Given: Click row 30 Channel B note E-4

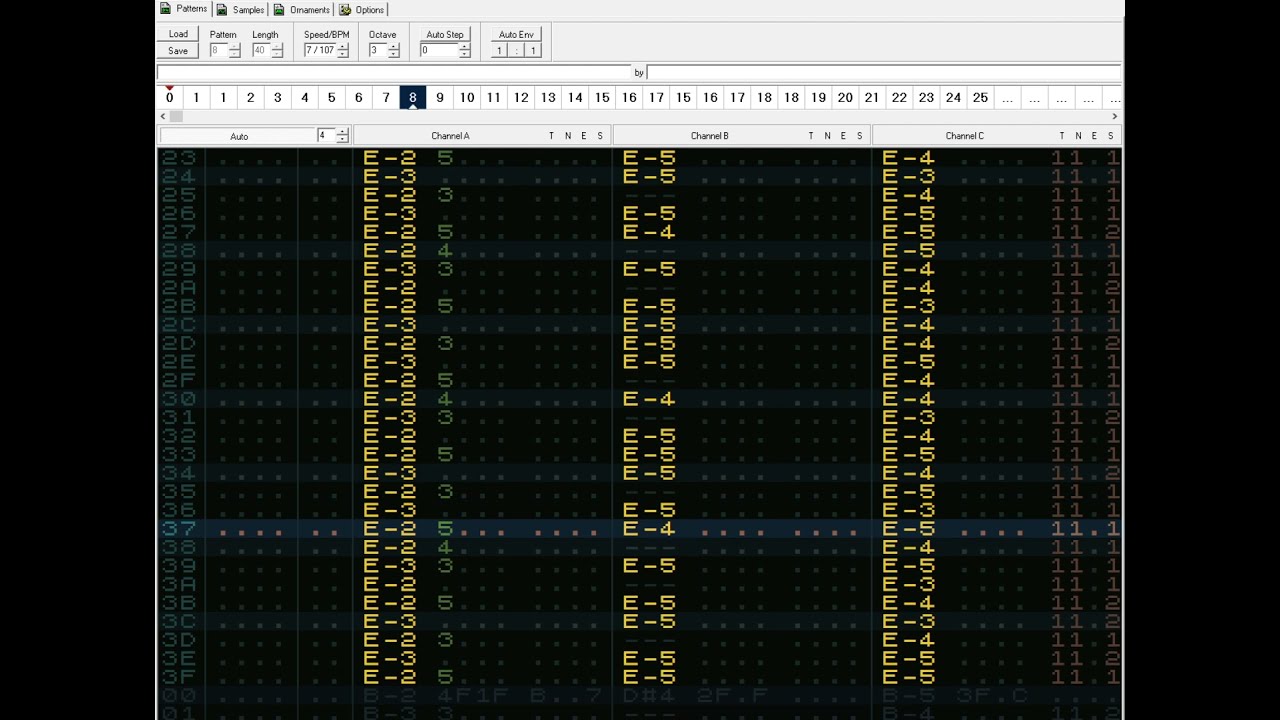Looking at the screenshot, I should click(x=649, y=399).
